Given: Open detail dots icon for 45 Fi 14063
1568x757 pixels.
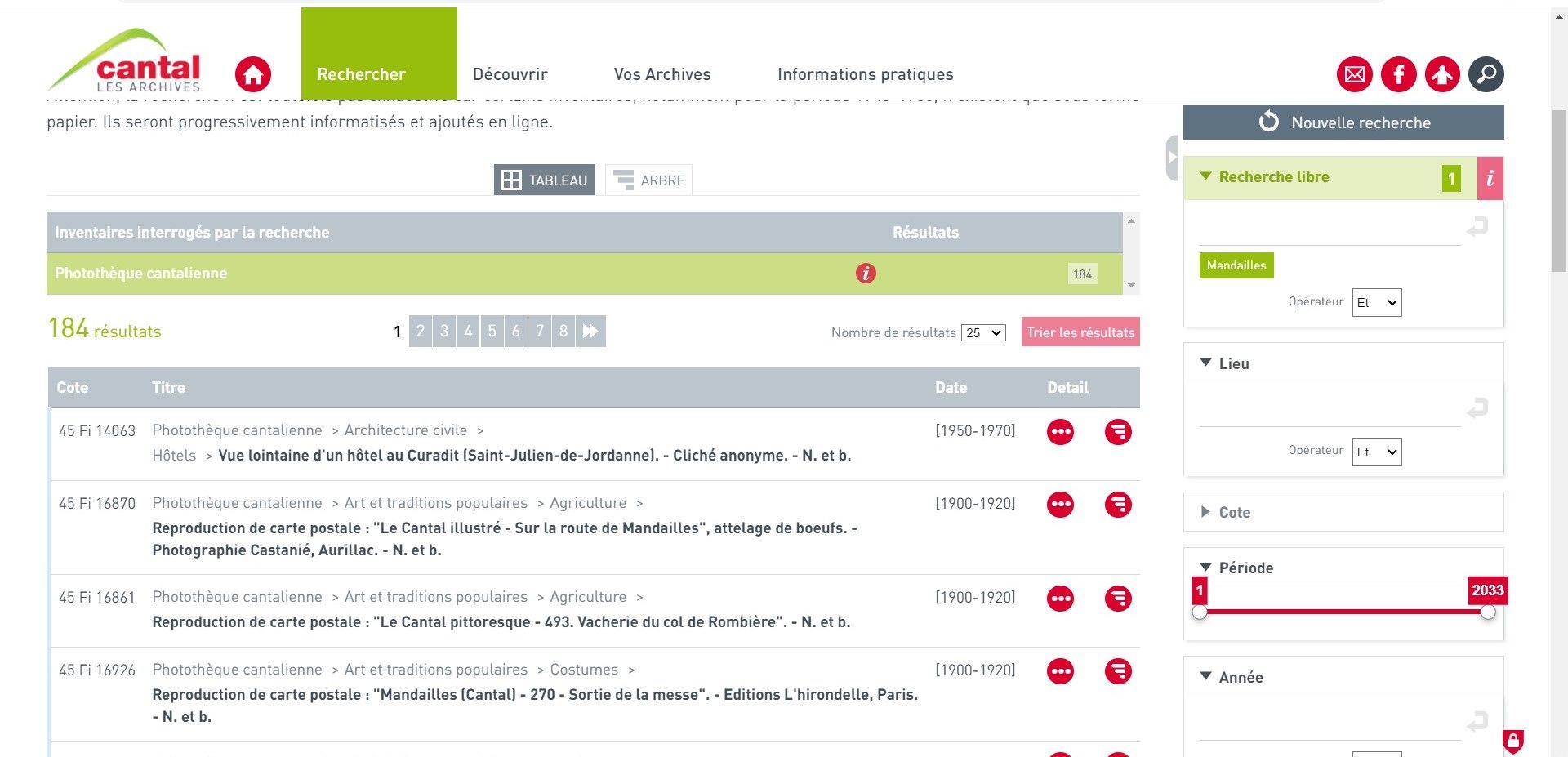Looking at the screenshot, I should [x=1060, y=432].
